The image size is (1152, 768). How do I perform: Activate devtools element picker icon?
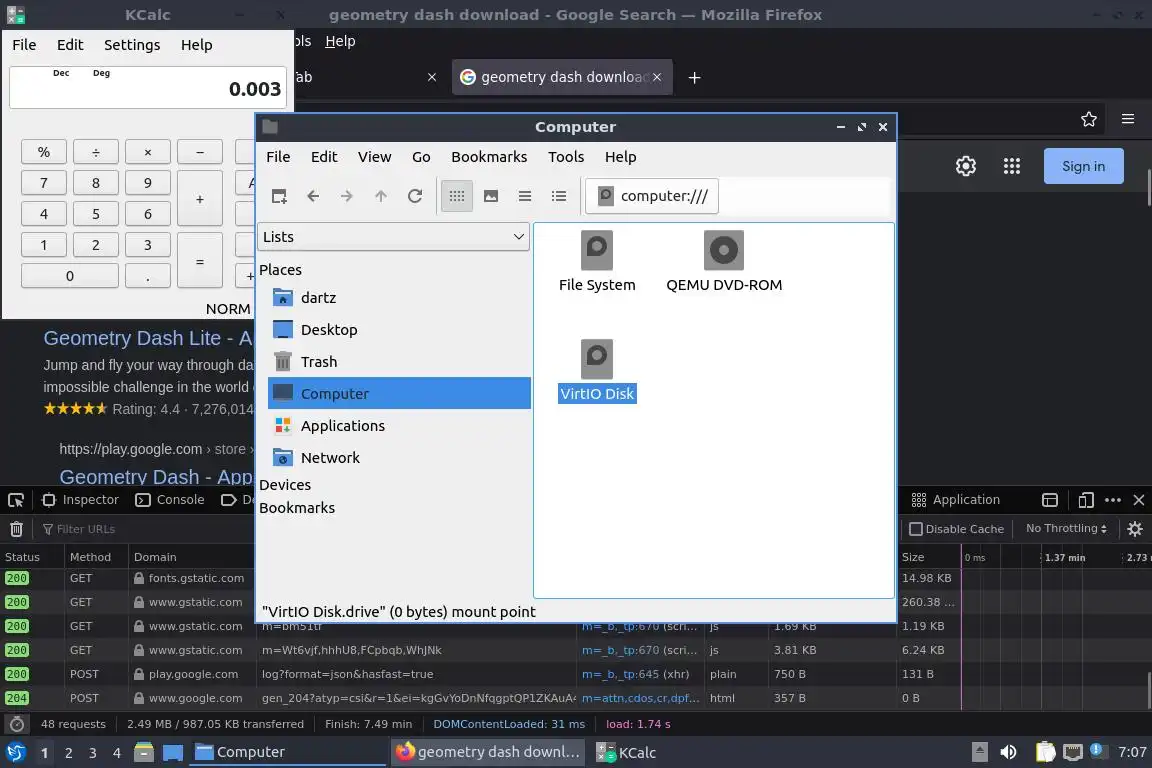[15, 500]
